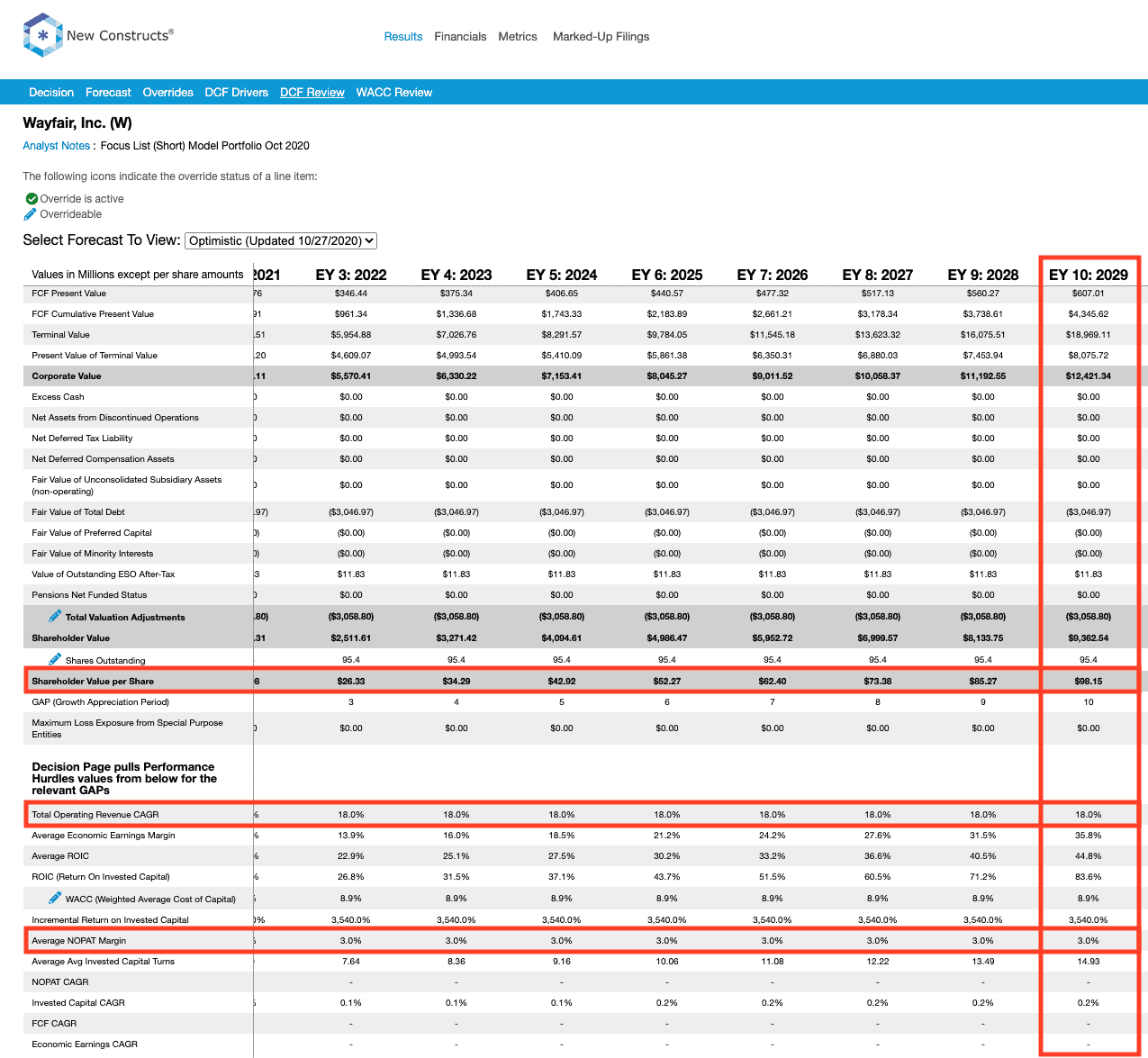Open Marked-Up Filings

pos(601,37)
